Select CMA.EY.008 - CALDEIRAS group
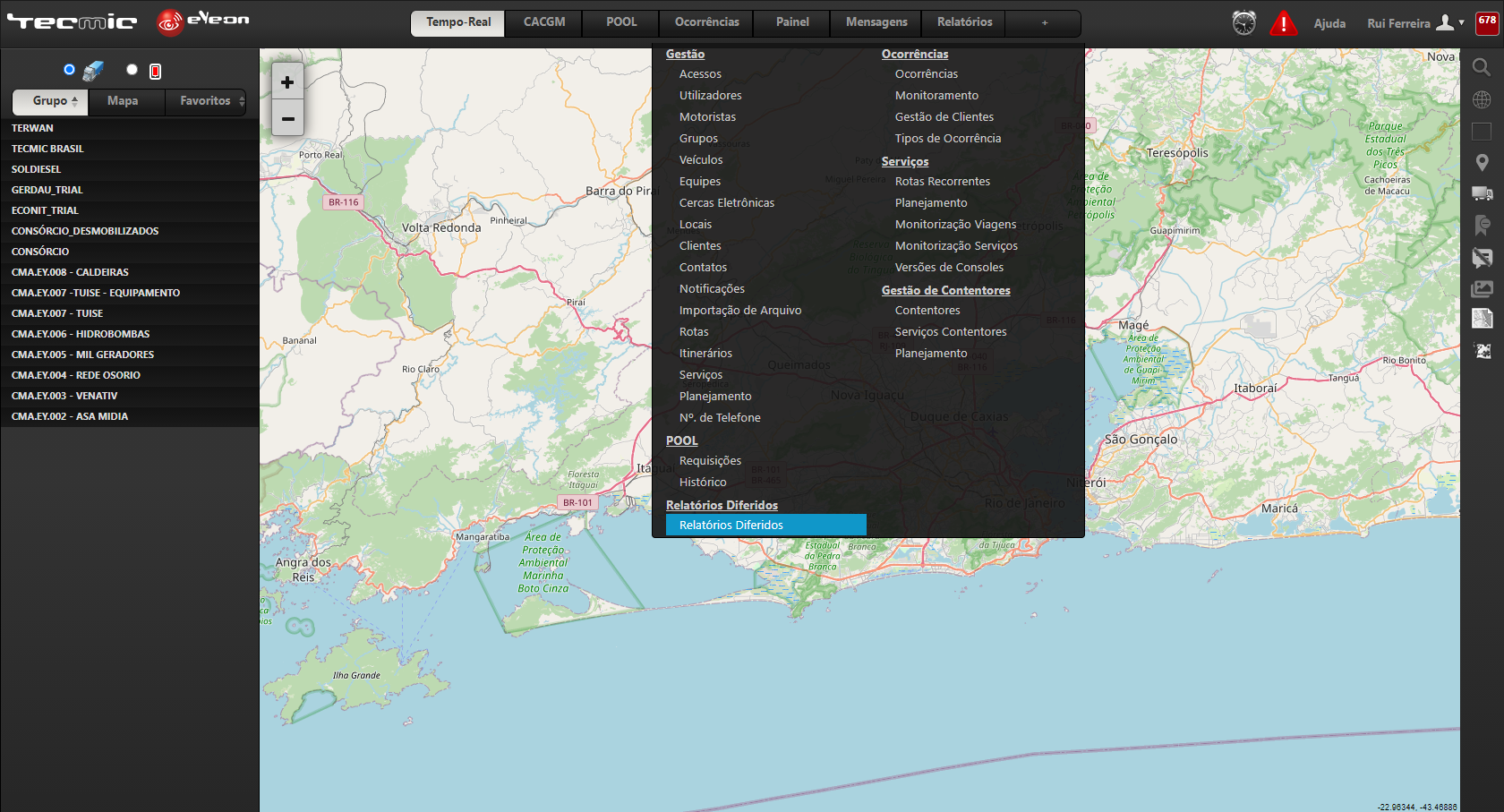This screenshot has height=812, width=1504. (130, 272)
